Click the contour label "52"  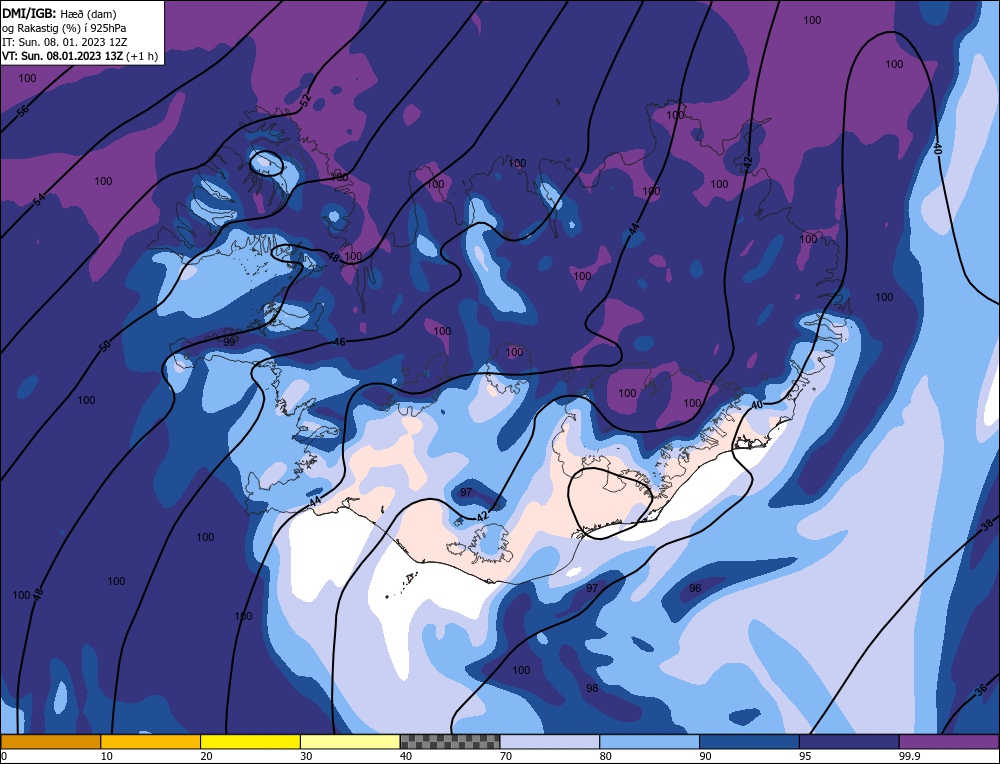(305, 100)
